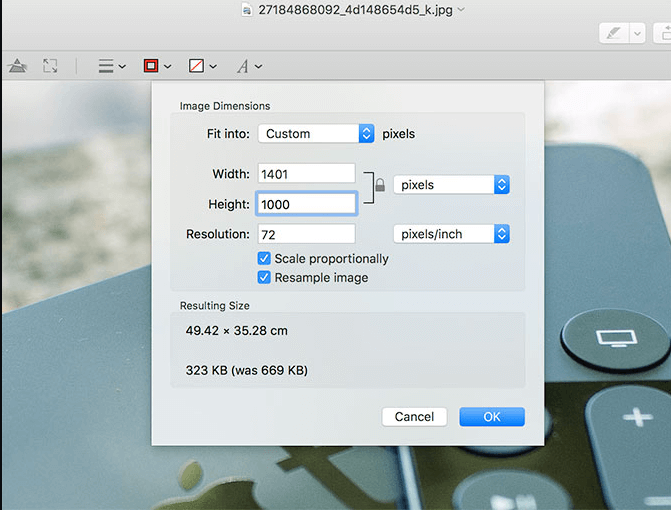Image resolution: width=671 pixels, height=510 pixels.
Task: Click the proportional lock icon beside Width
Action: tap(379, 185)
